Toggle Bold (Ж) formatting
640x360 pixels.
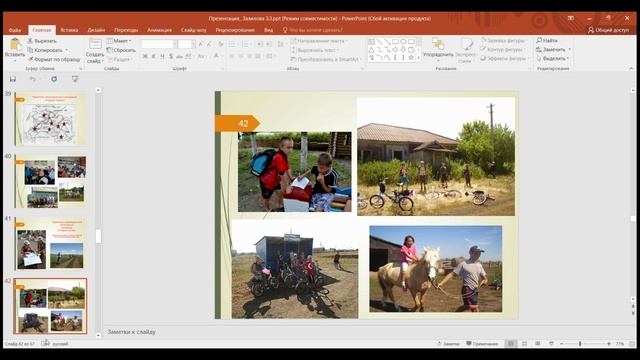pyautogui.click(x=145, y=56)
